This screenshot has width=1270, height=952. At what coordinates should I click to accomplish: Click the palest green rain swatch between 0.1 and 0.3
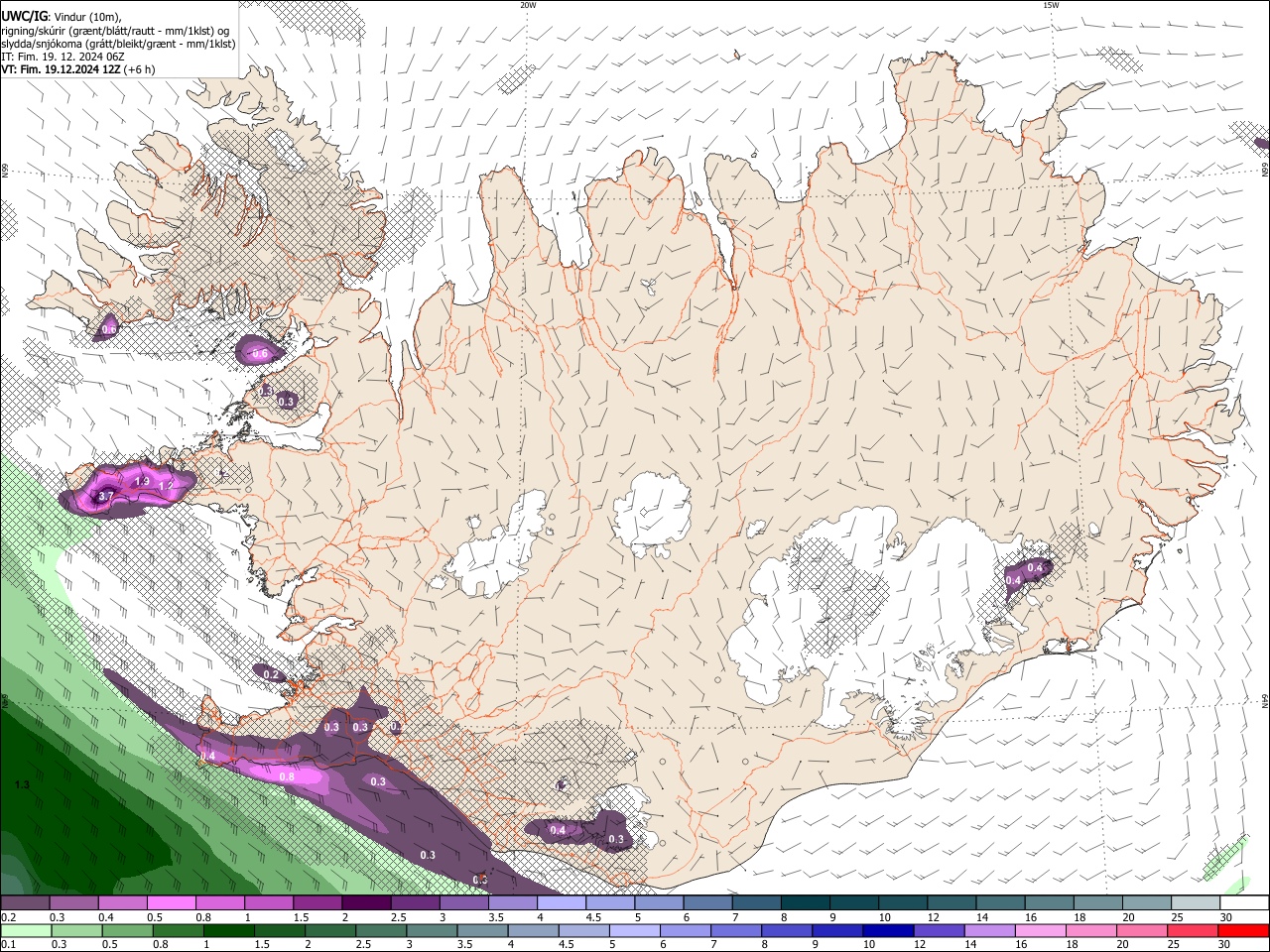tap(27, 930)
